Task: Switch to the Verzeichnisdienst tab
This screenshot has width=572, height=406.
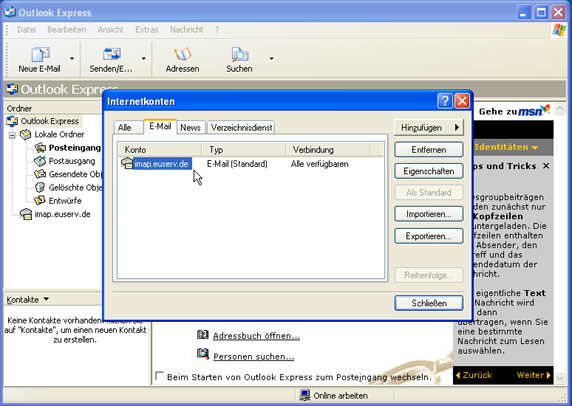Action: (241, 128)
